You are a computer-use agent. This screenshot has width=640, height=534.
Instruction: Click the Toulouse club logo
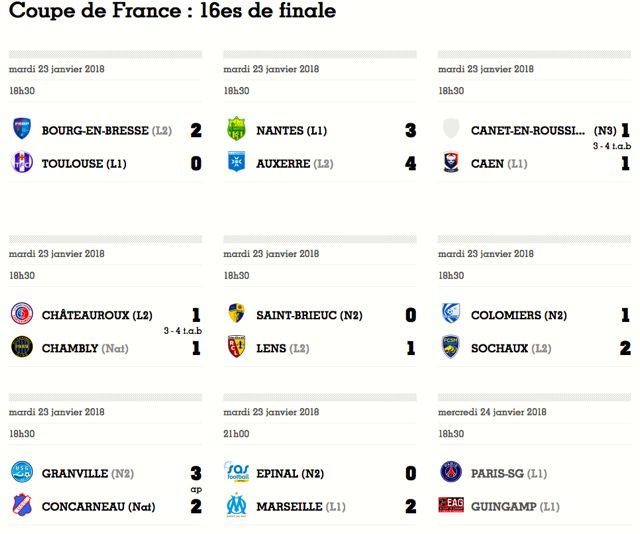coord(22,162)
